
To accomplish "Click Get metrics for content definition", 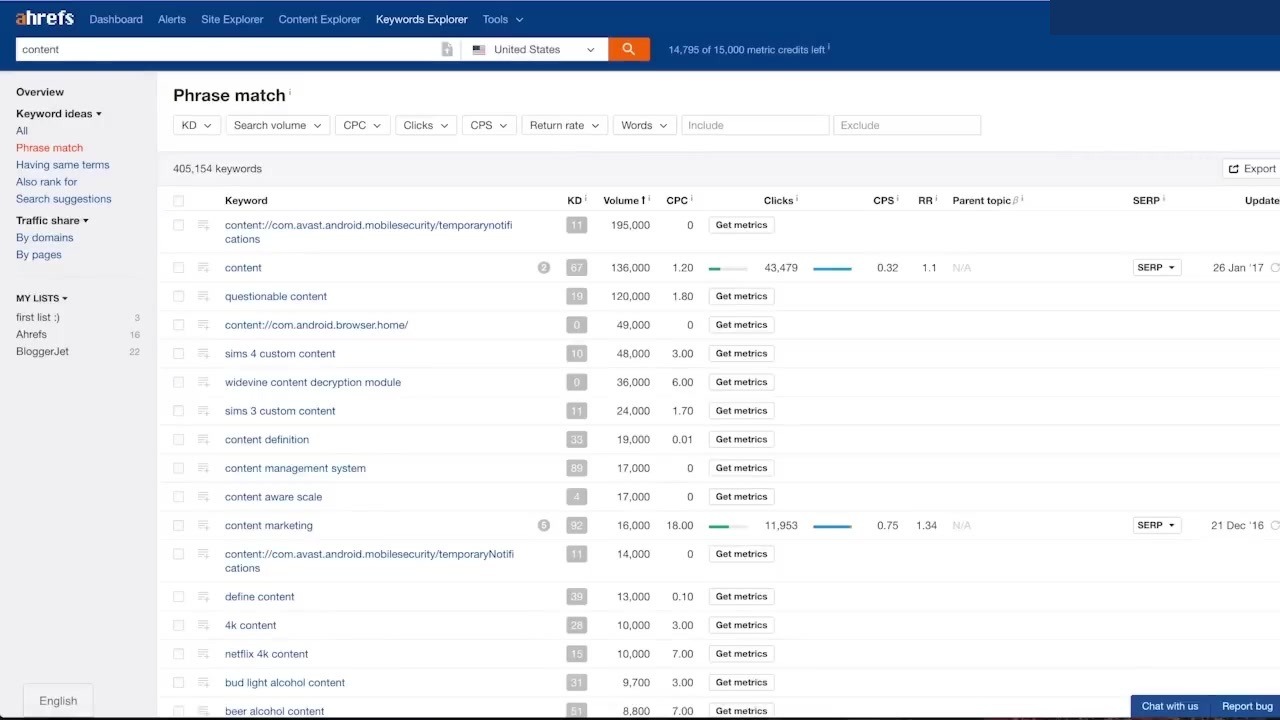I will 741,439.
